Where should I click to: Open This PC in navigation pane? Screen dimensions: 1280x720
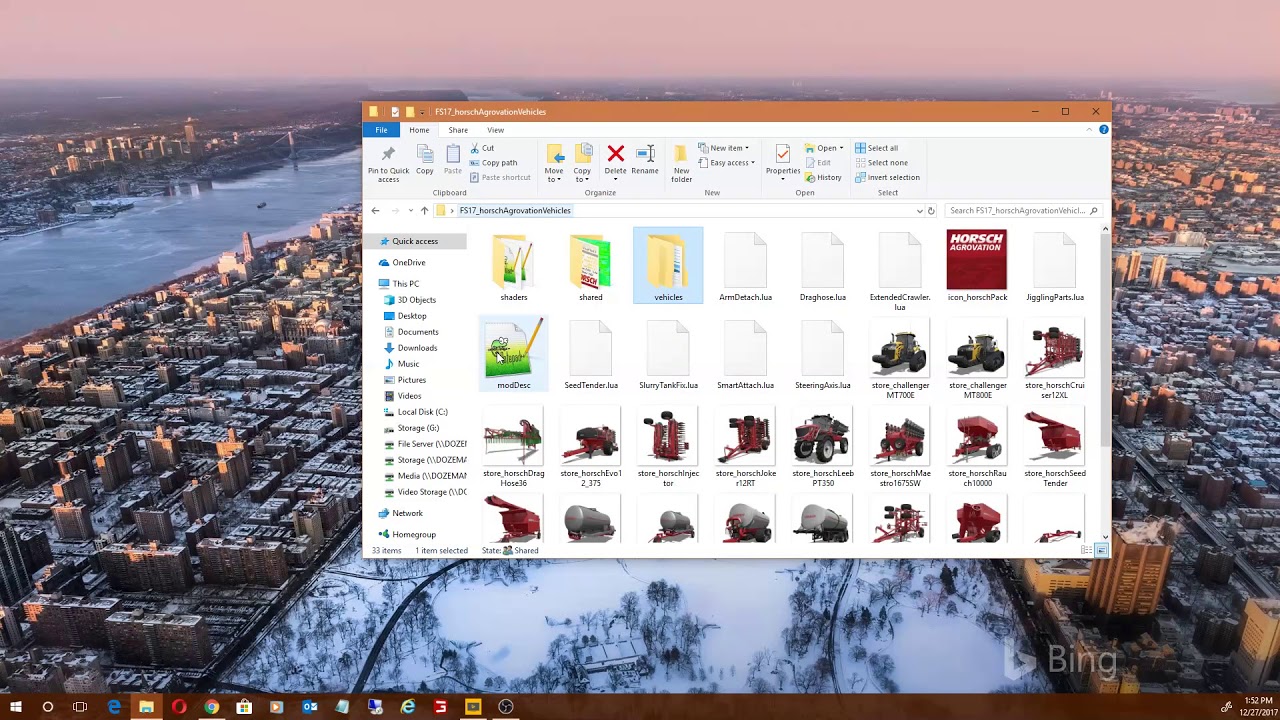click(405, 284)
